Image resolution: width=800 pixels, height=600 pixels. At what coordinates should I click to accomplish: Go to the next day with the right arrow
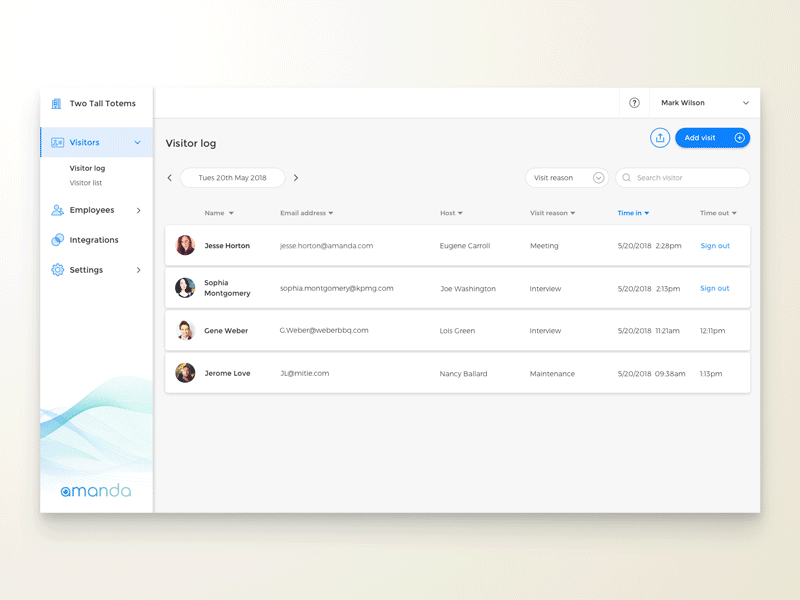[x=296, y=177]
